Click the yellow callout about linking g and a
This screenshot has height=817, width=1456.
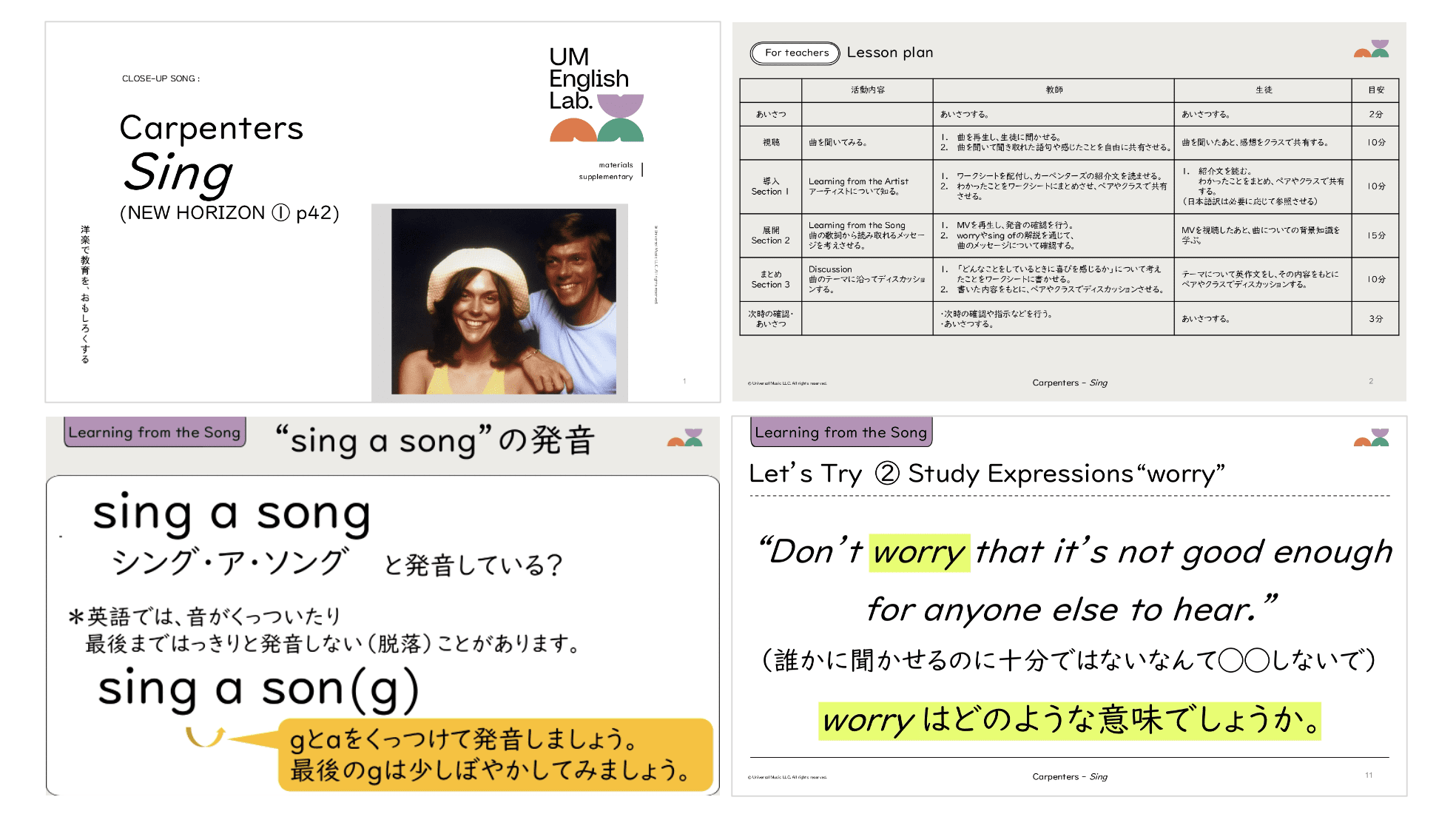click(494, 755)
